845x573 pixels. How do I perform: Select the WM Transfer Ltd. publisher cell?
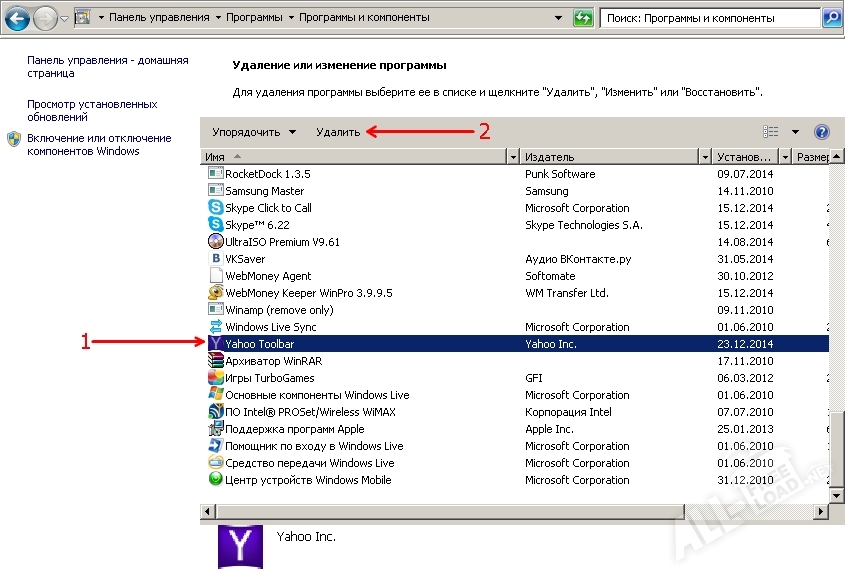[566, 293]
